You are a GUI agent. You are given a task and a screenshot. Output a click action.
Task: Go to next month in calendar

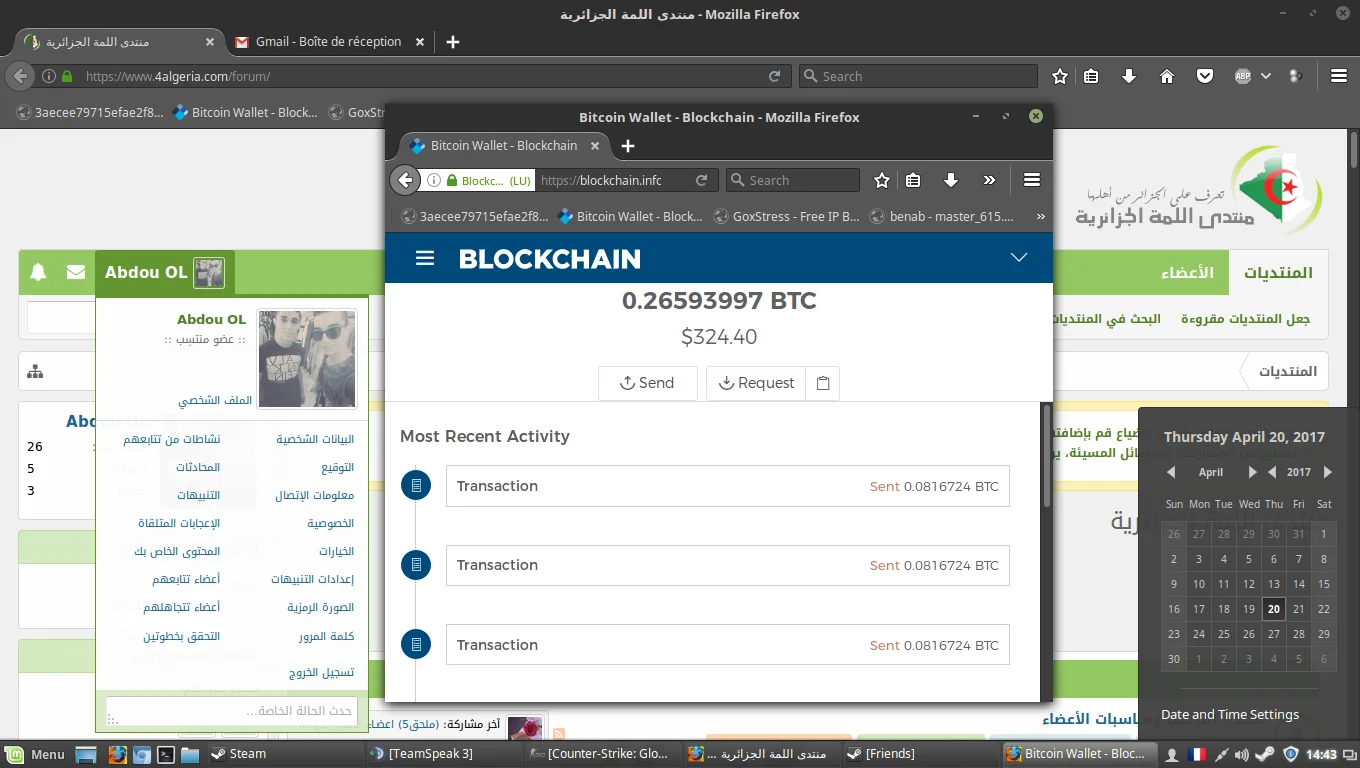coord(1252,472)
